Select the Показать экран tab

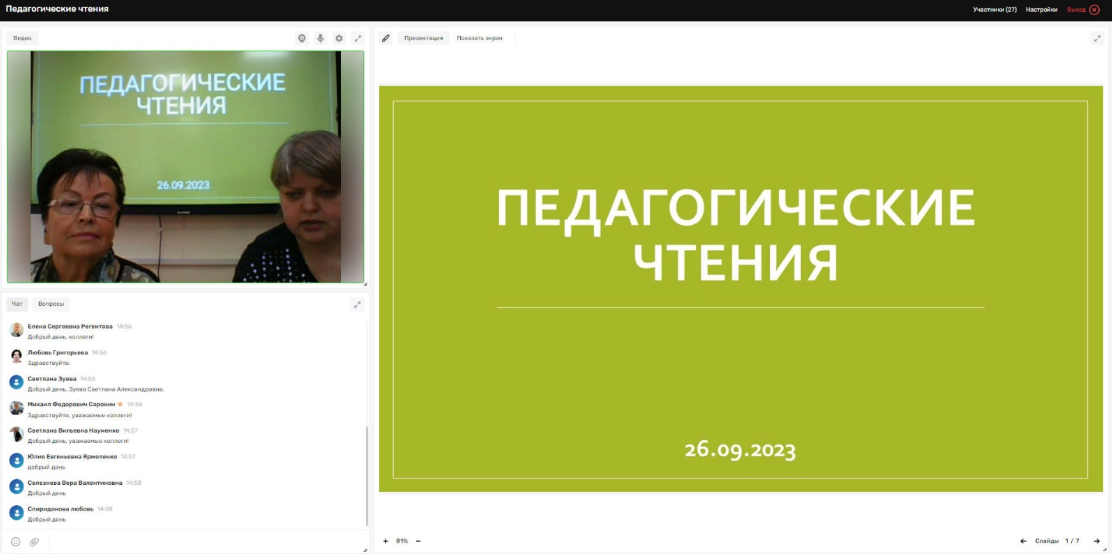pos(479,38)
